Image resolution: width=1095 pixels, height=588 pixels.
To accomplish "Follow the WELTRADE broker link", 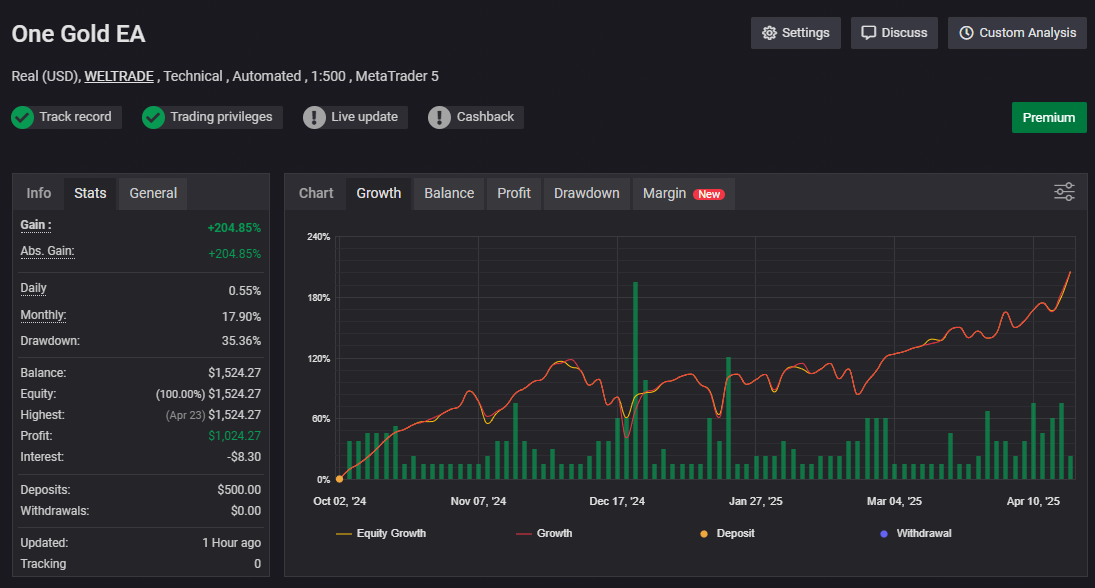I will [121, 76].
